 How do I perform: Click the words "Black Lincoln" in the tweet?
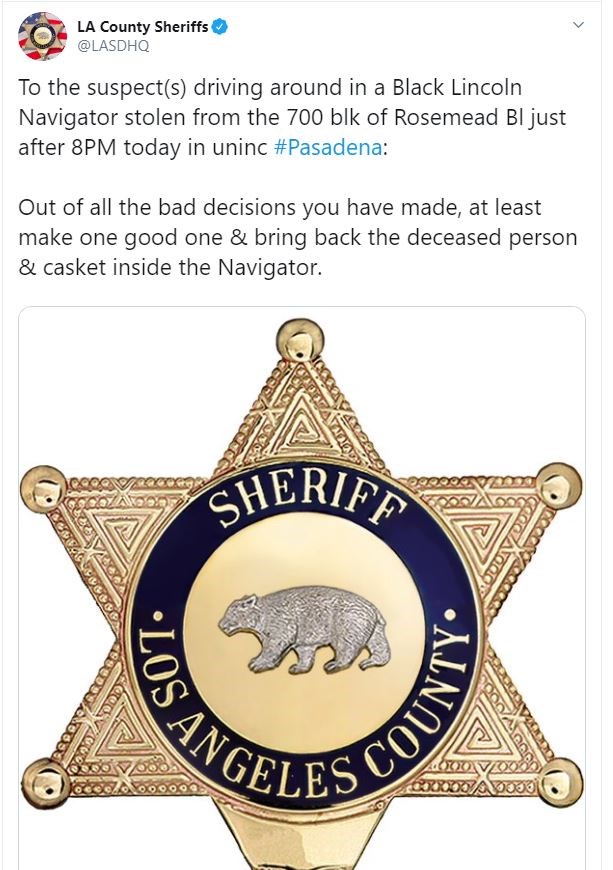click(457, 88)
